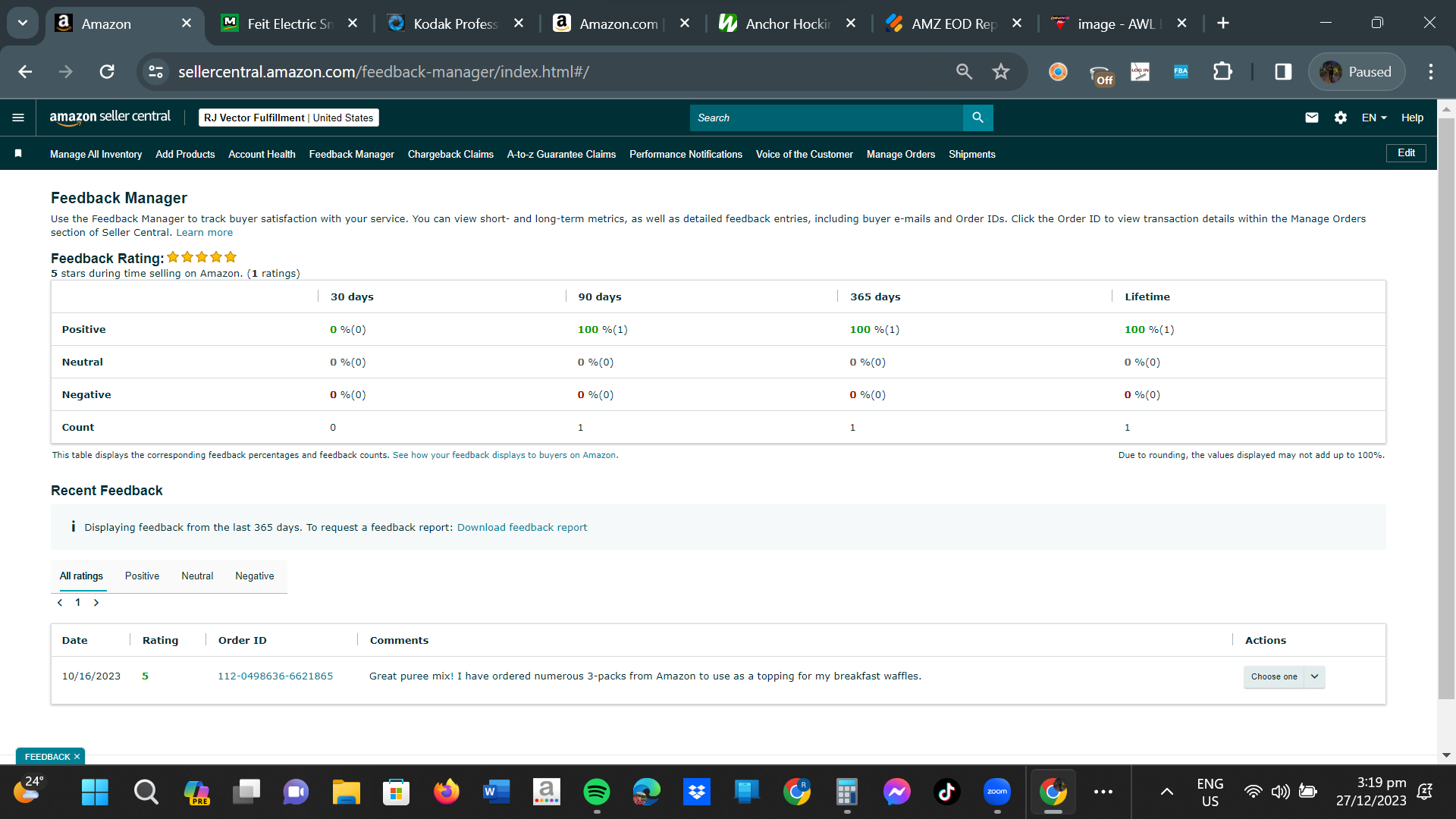This screenshot has width=1456, height=819.
Task: Click the zoom magnifier icon in address bar
Action: tap(964, 71)
